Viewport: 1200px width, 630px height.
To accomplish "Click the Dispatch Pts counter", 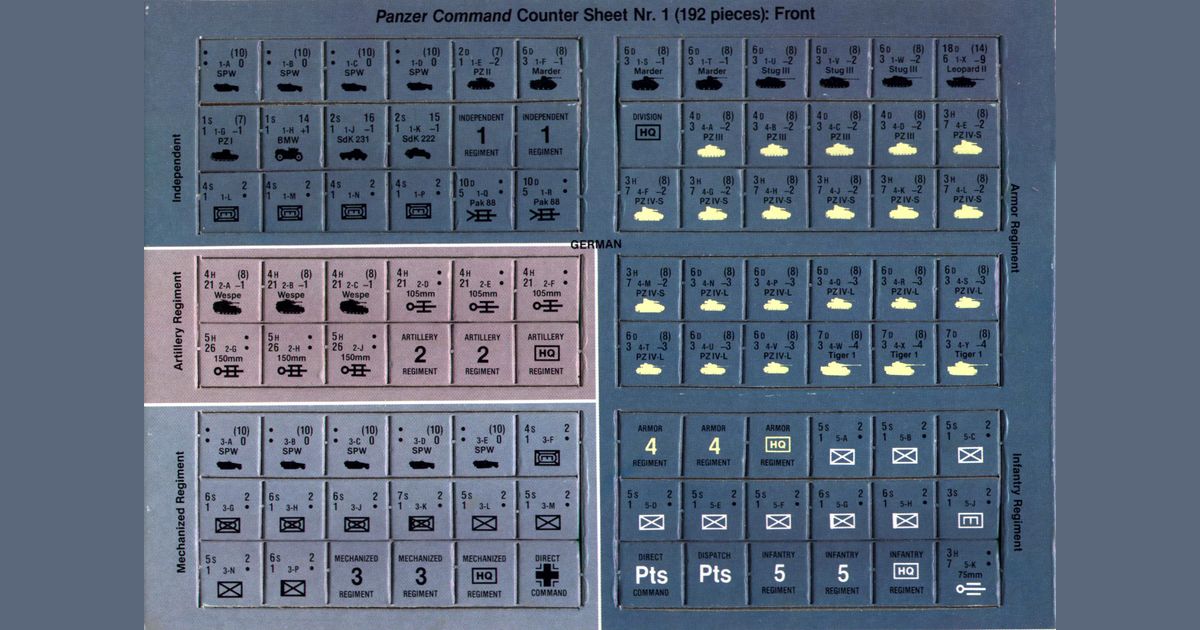I will [x=713, y=573].
